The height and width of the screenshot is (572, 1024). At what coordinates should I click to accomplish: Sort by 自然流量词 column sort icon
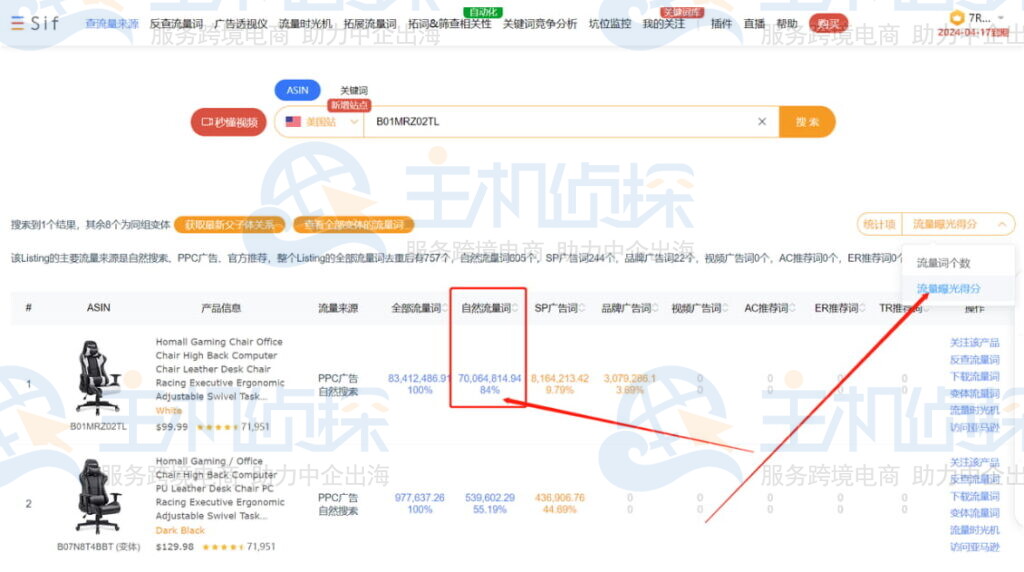pos(515,308)
